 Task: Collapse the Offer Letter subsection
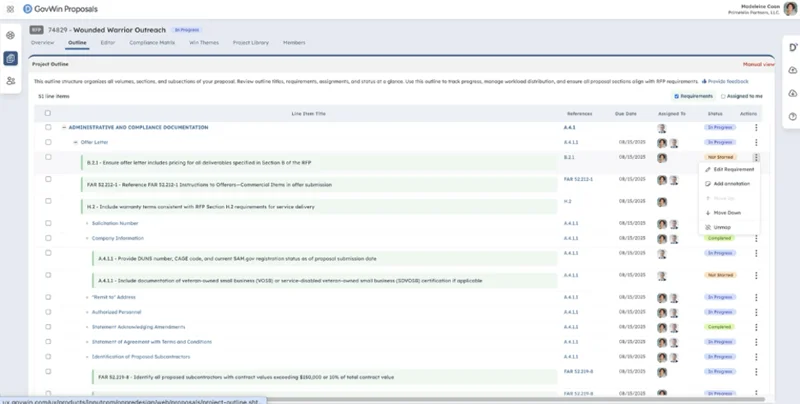(76, 142)
